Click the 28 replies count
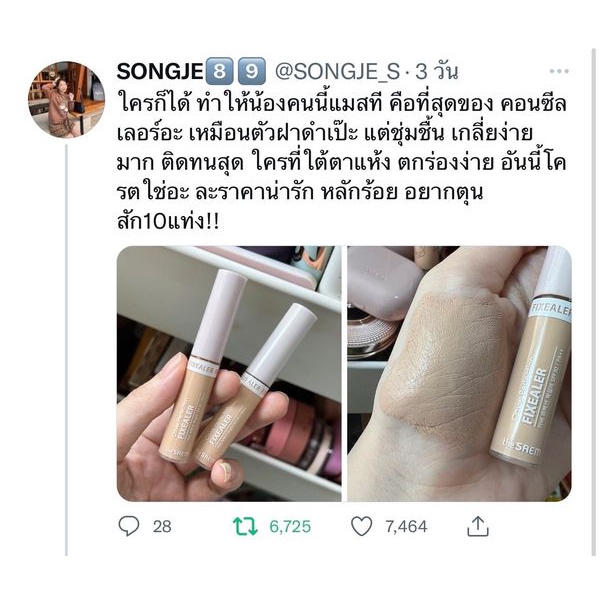 point(162,527)
